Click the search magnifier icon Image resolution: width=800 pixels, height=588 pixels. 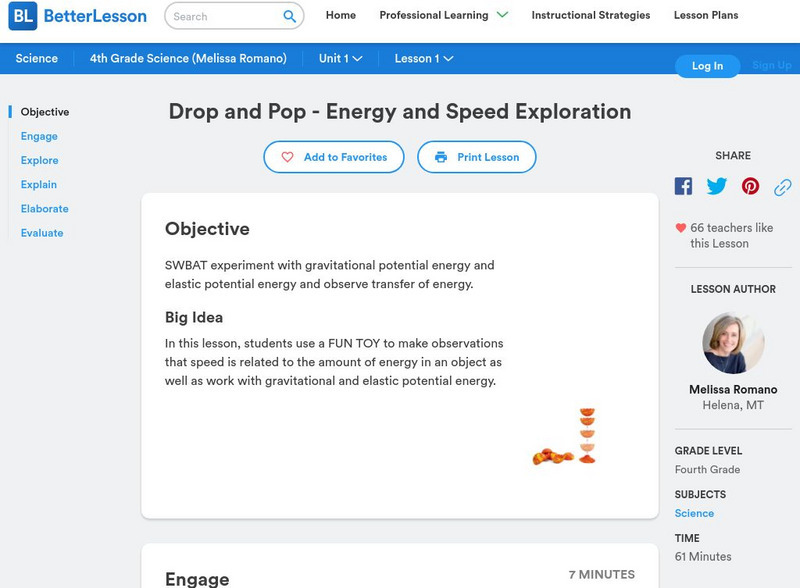coord(289,16)
